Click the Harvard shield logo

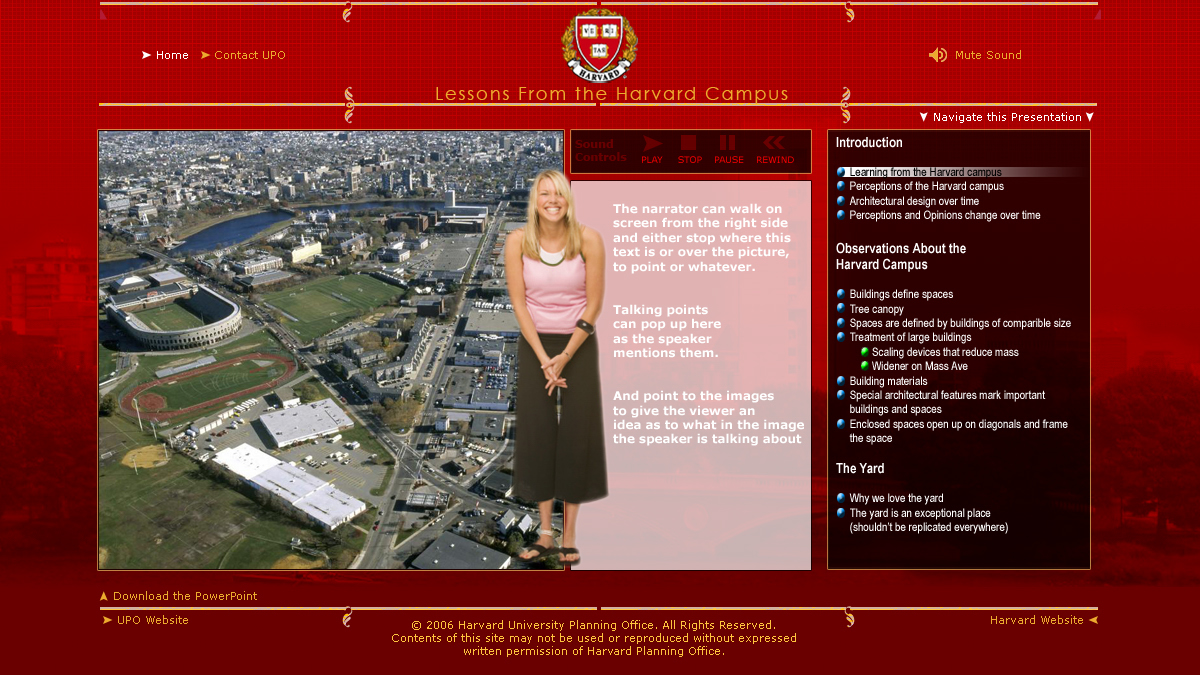(x=599, y=45)
